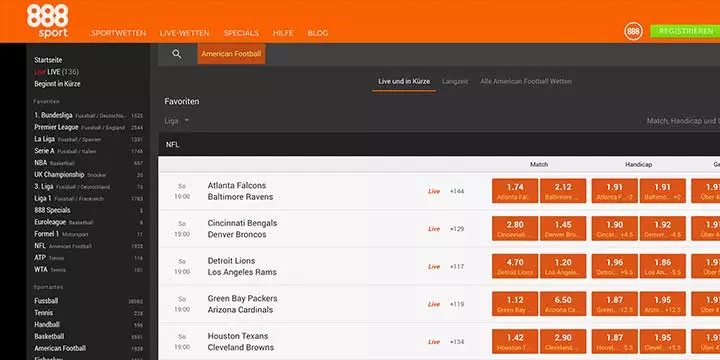This screenshot has width=720, height=360.
Task: Bet Detroit Lions match odds 4.70
Action: [515, 266]
